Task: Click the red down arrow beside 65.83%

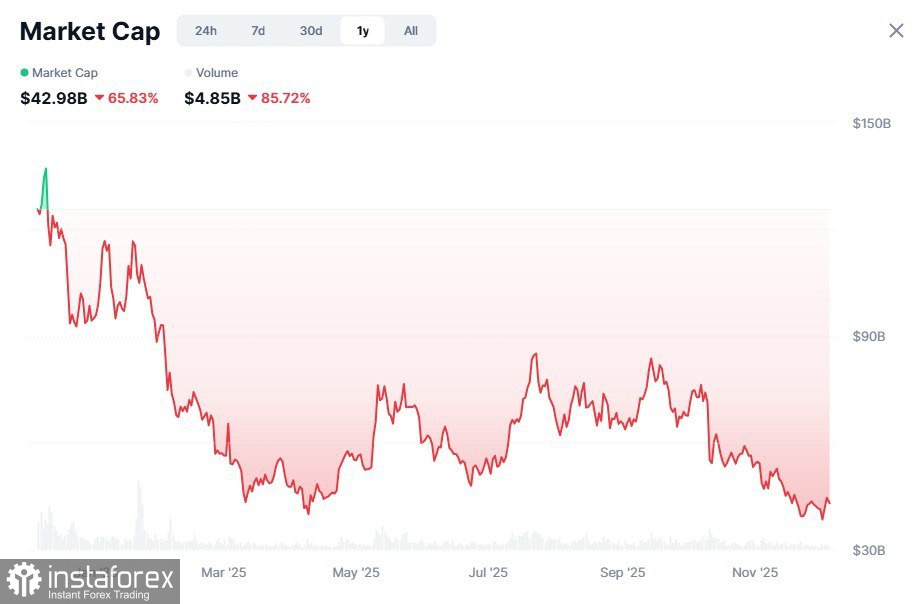Action: (100, 98)
